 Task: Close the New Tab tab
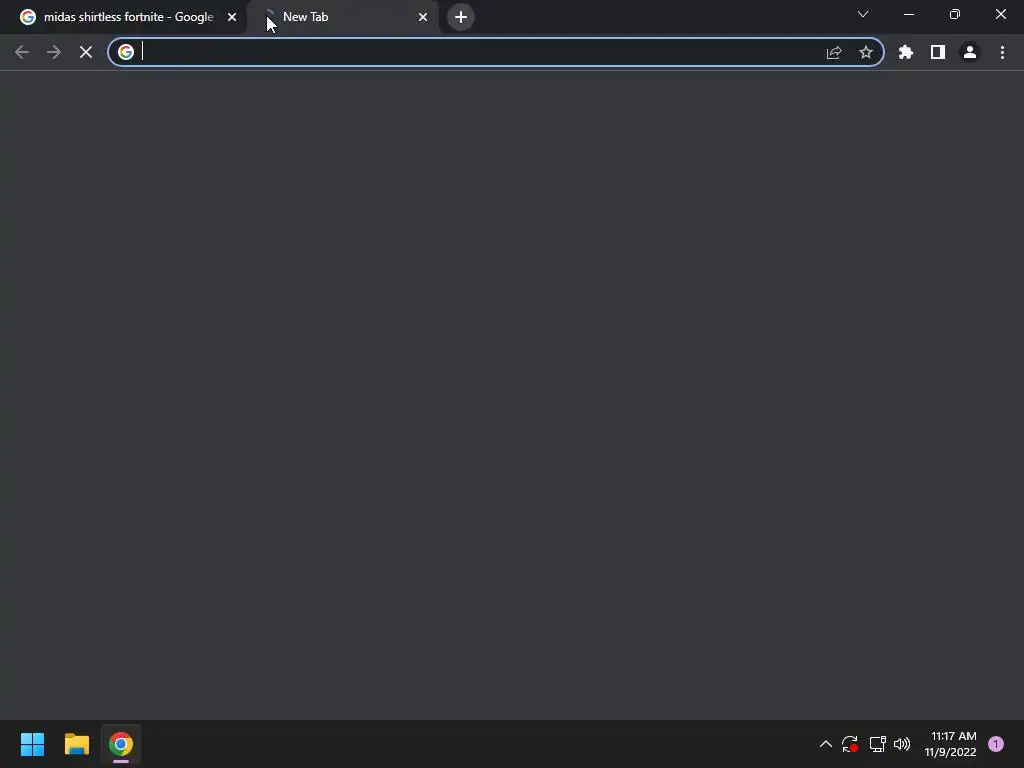pos(423,17)
